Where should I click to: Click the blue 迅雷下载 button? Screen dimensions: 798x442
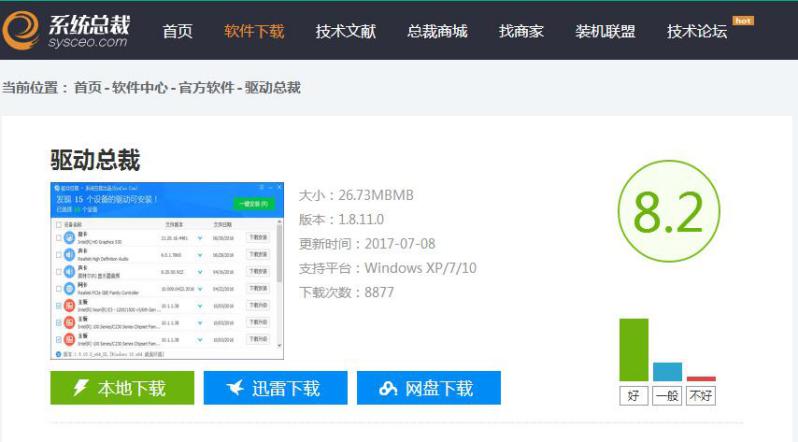[x=275, y=388]
